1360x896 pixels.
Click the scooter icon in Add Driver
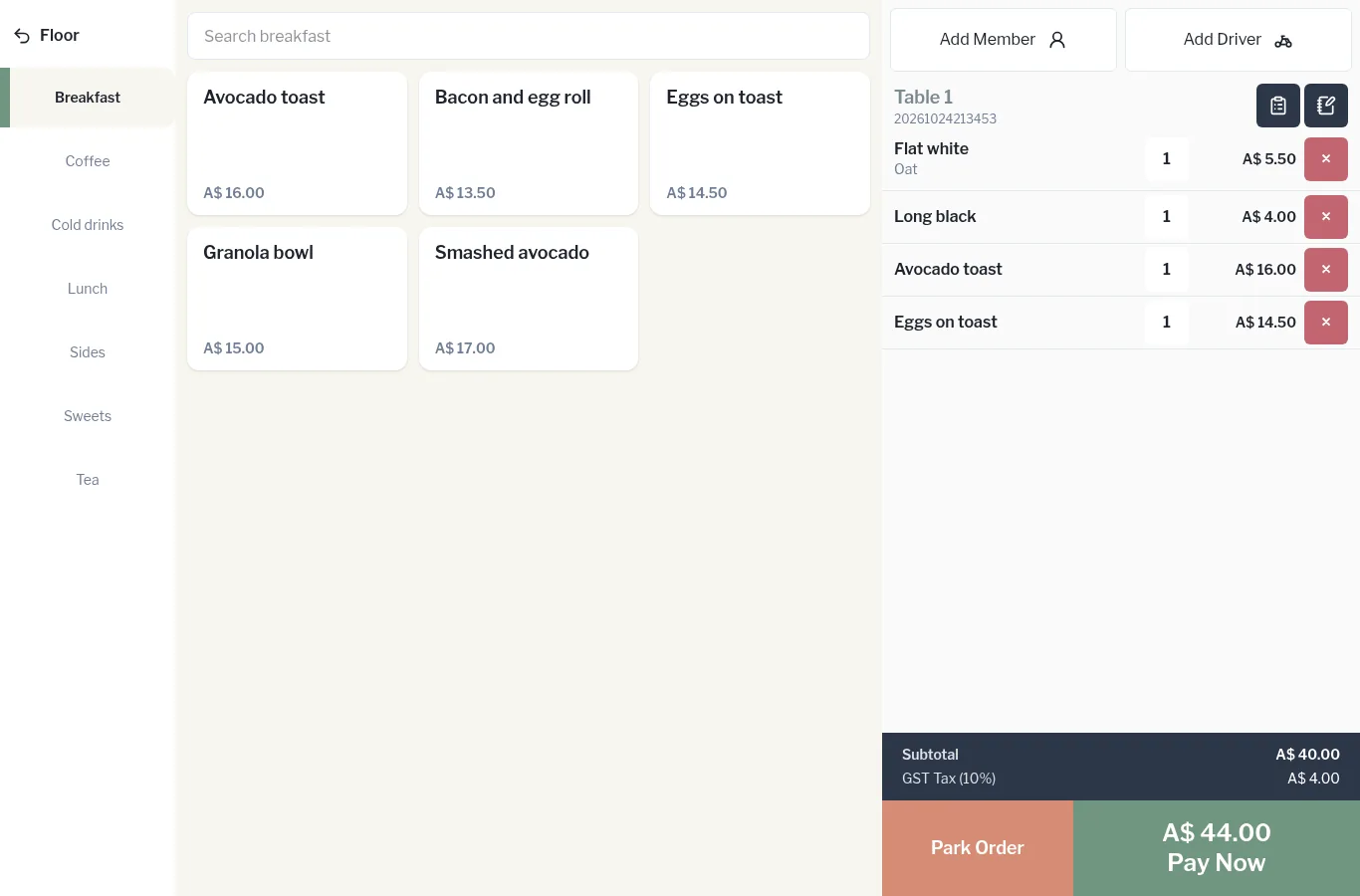[x=1283, y=41]
